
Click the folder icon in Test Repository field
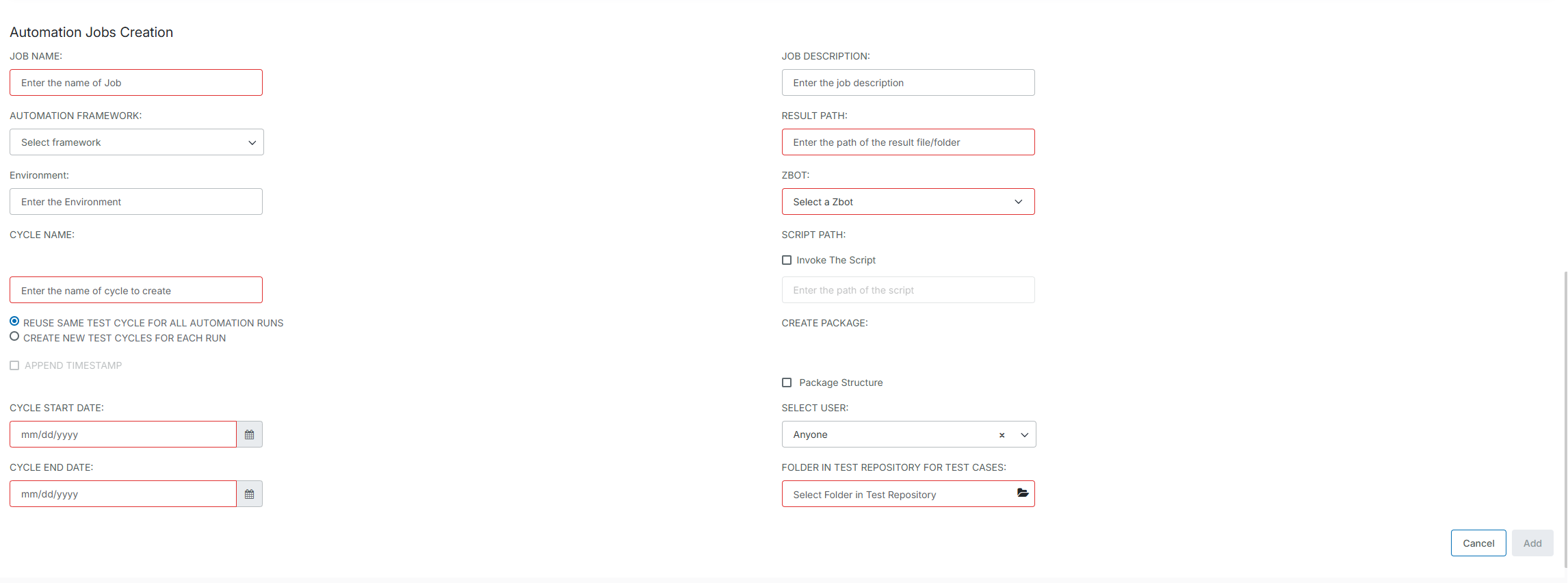tap(1023, 493)
